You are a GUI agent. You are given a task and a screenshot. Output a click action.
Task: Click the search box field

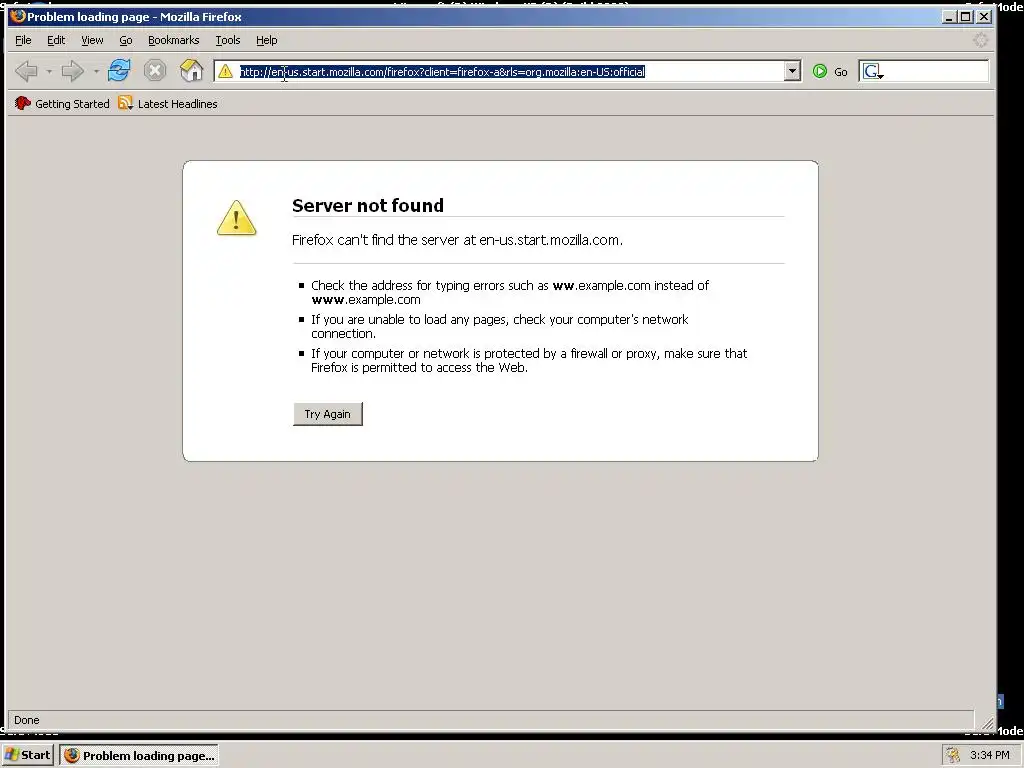[x=936, y=71]
